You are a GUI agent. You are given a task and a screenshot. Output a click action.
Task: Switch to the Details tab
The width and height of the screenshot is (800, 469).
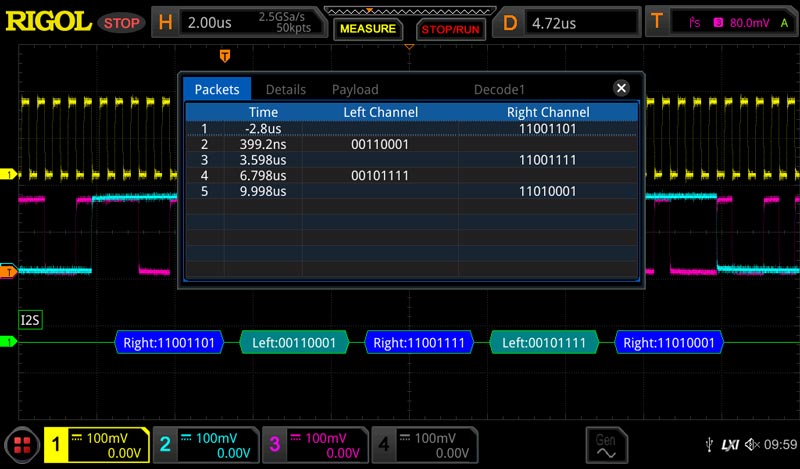coord(285,89)
